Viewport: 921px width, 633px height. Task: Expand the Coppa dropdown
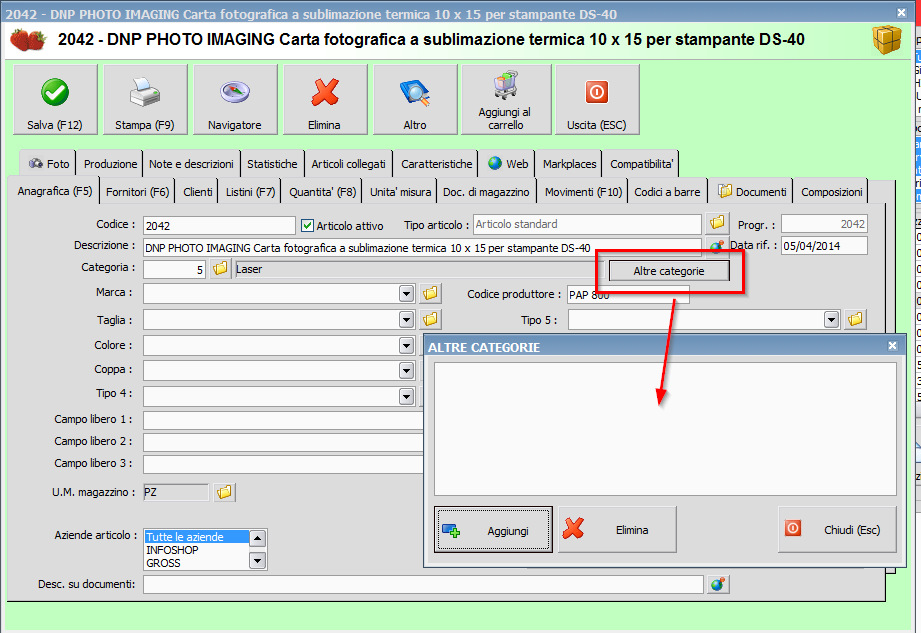pos(406,371)
